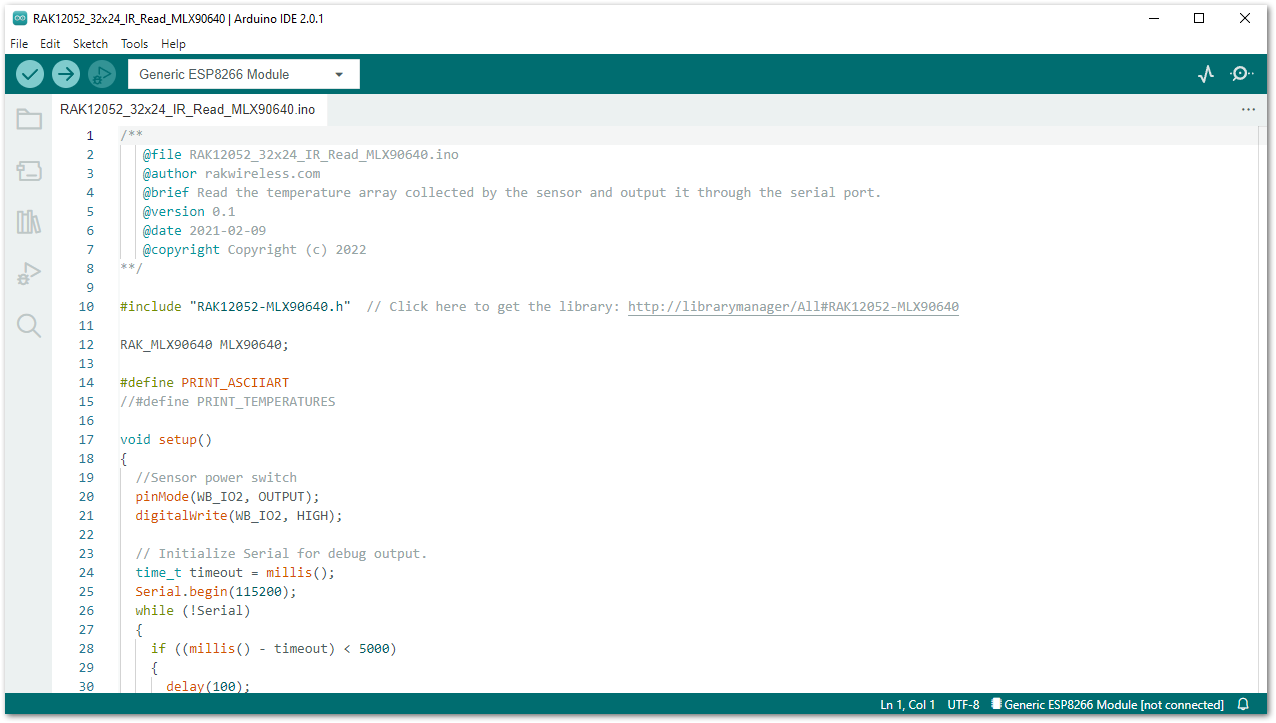The image size is (1276, 723).
Task: Open the Search sidebar icon
Action: 29,326
